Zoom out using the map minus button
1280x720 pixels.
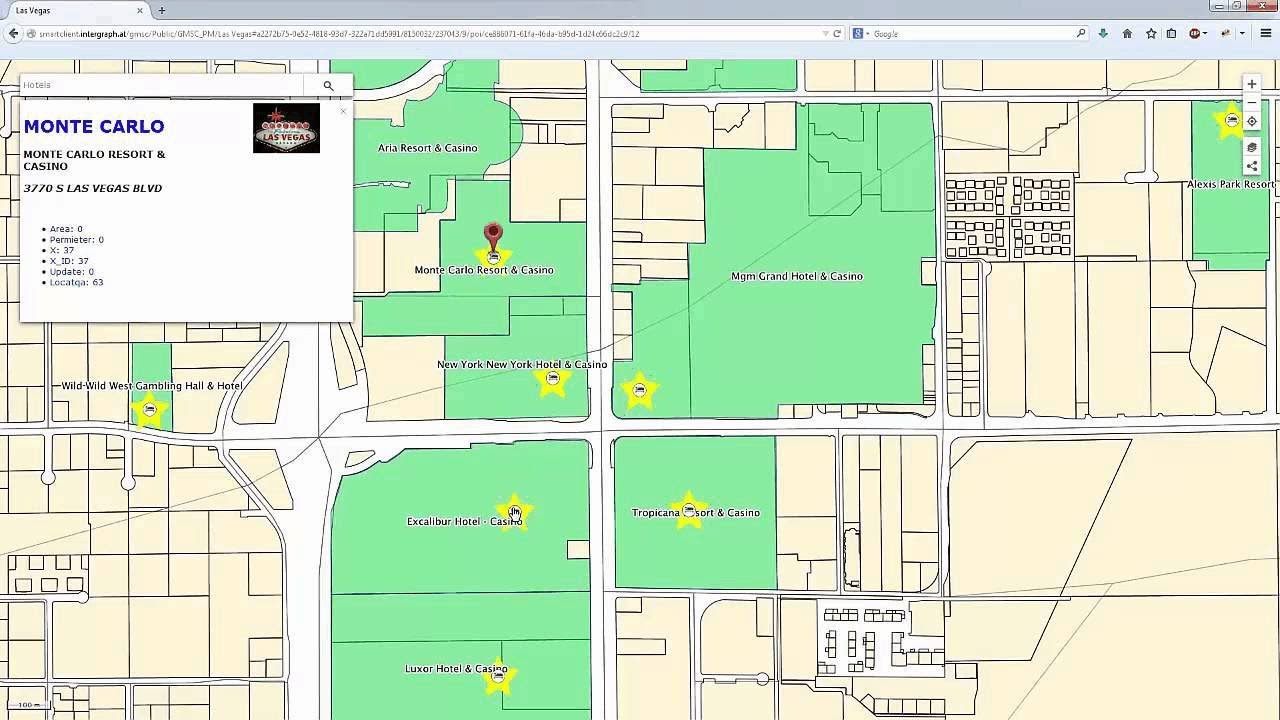[1251, 103]
